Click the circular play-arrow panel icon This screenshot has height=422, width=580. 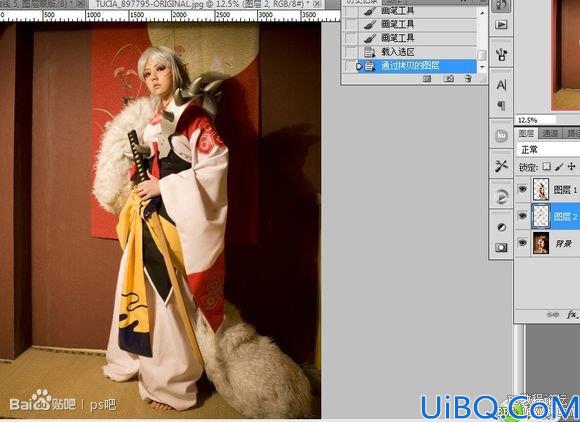pyautogui.click(x=501, y=196)
